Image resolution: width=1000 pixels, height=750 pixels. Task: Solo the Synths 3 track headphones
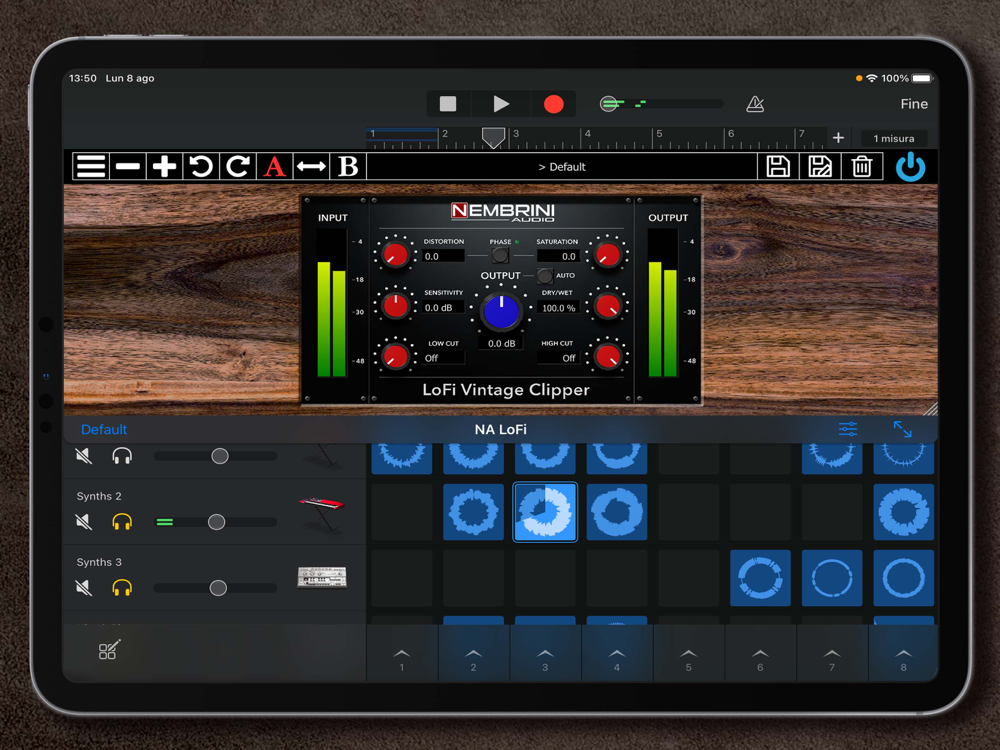coord(122,587)
